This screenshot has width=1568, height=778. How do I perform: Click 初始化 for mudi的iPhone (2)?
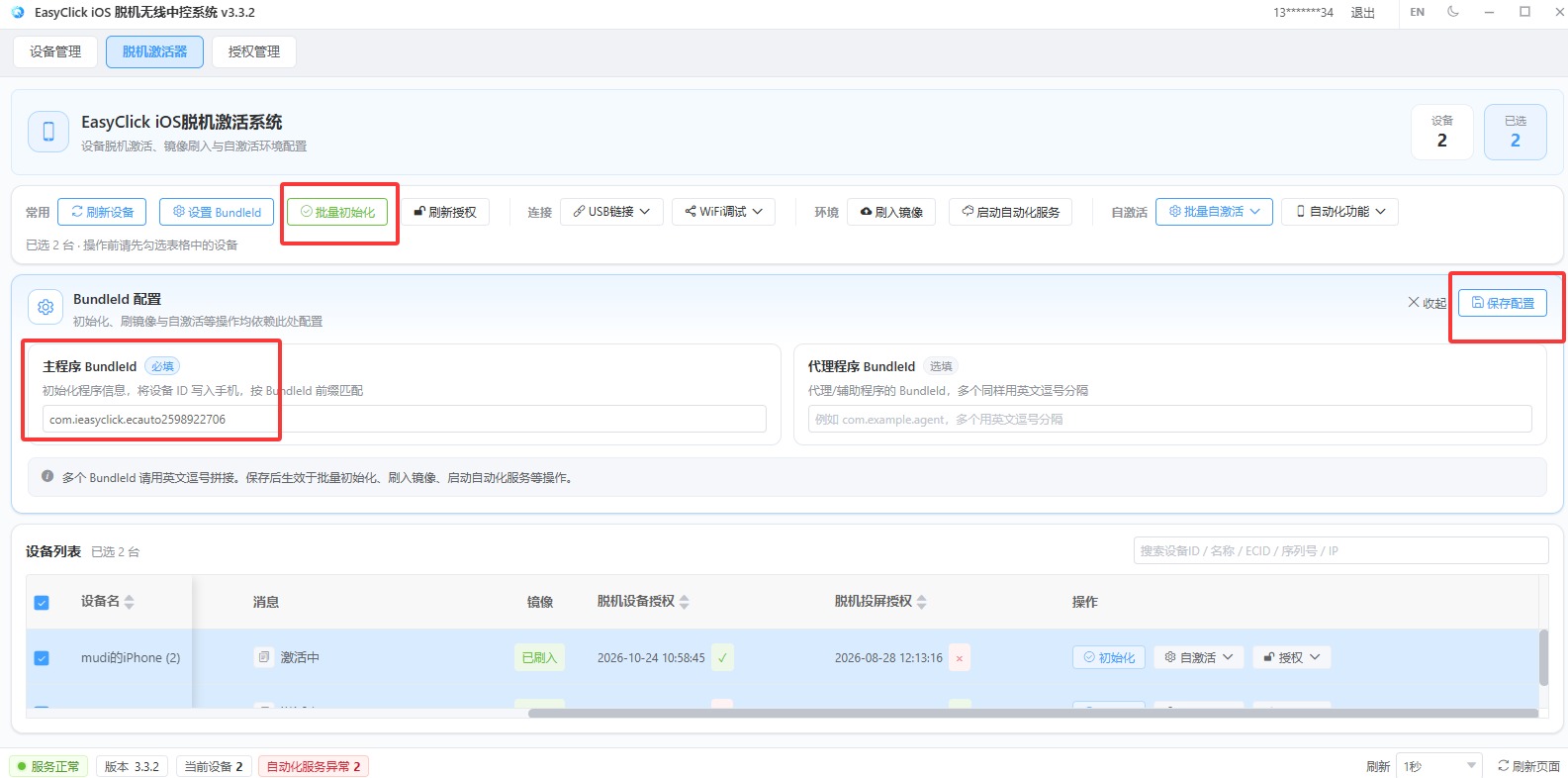(x=1109, y=657)
